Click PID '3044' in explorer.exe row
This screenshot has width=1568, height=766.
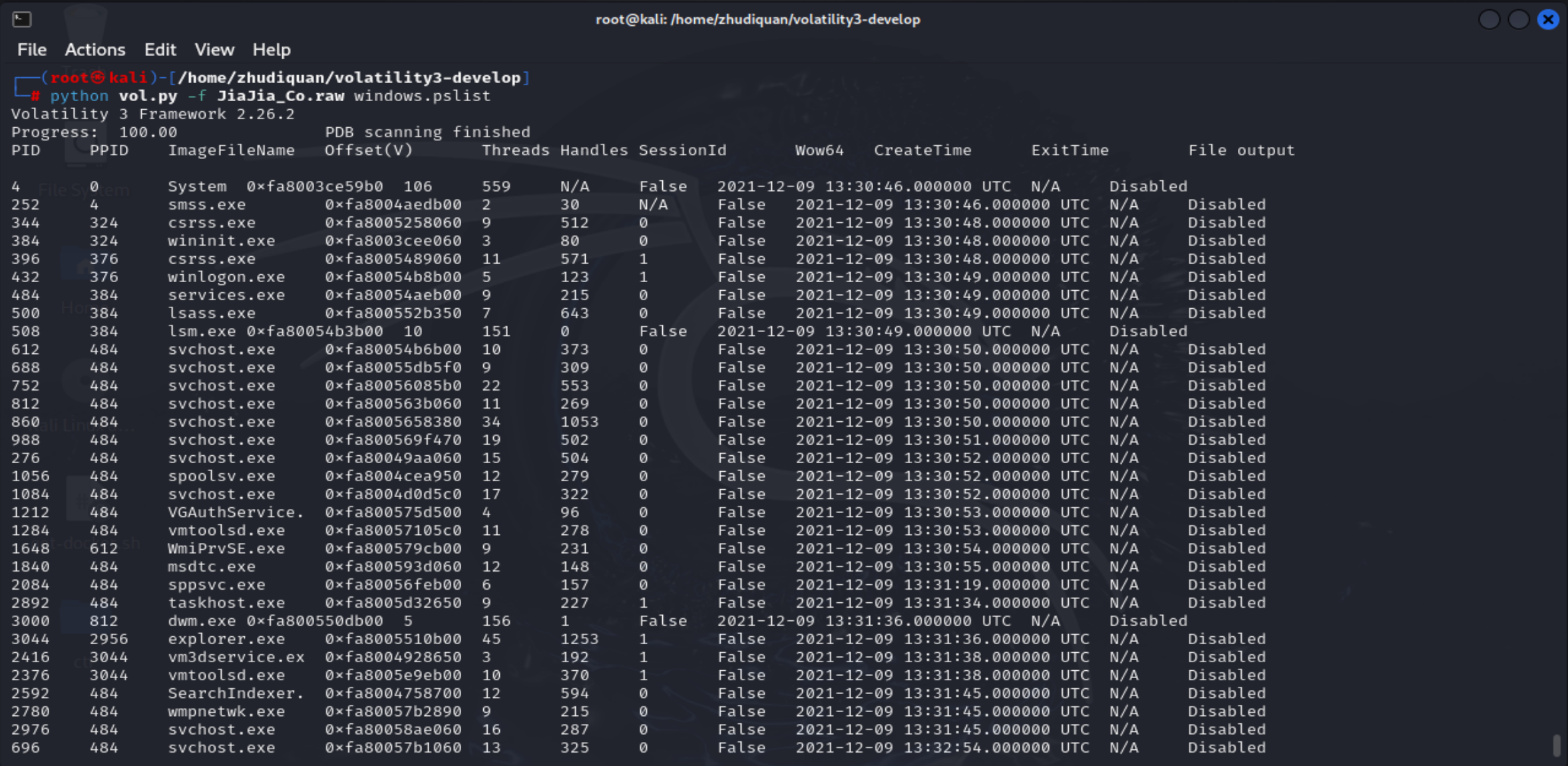pyautogui.click(x=30, y=639)
